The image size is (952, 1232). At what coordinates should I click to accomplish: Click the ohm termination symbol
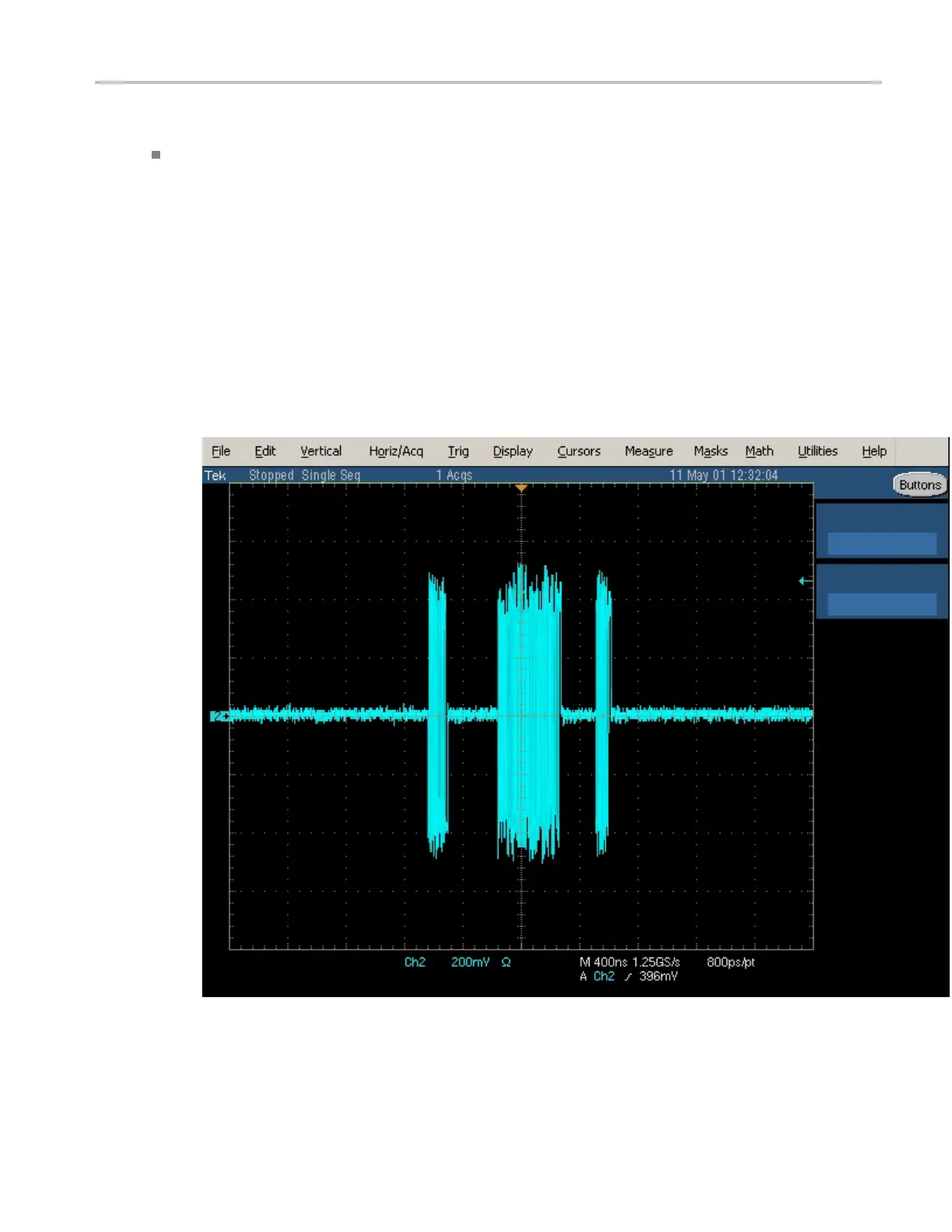tap(506, 962)
